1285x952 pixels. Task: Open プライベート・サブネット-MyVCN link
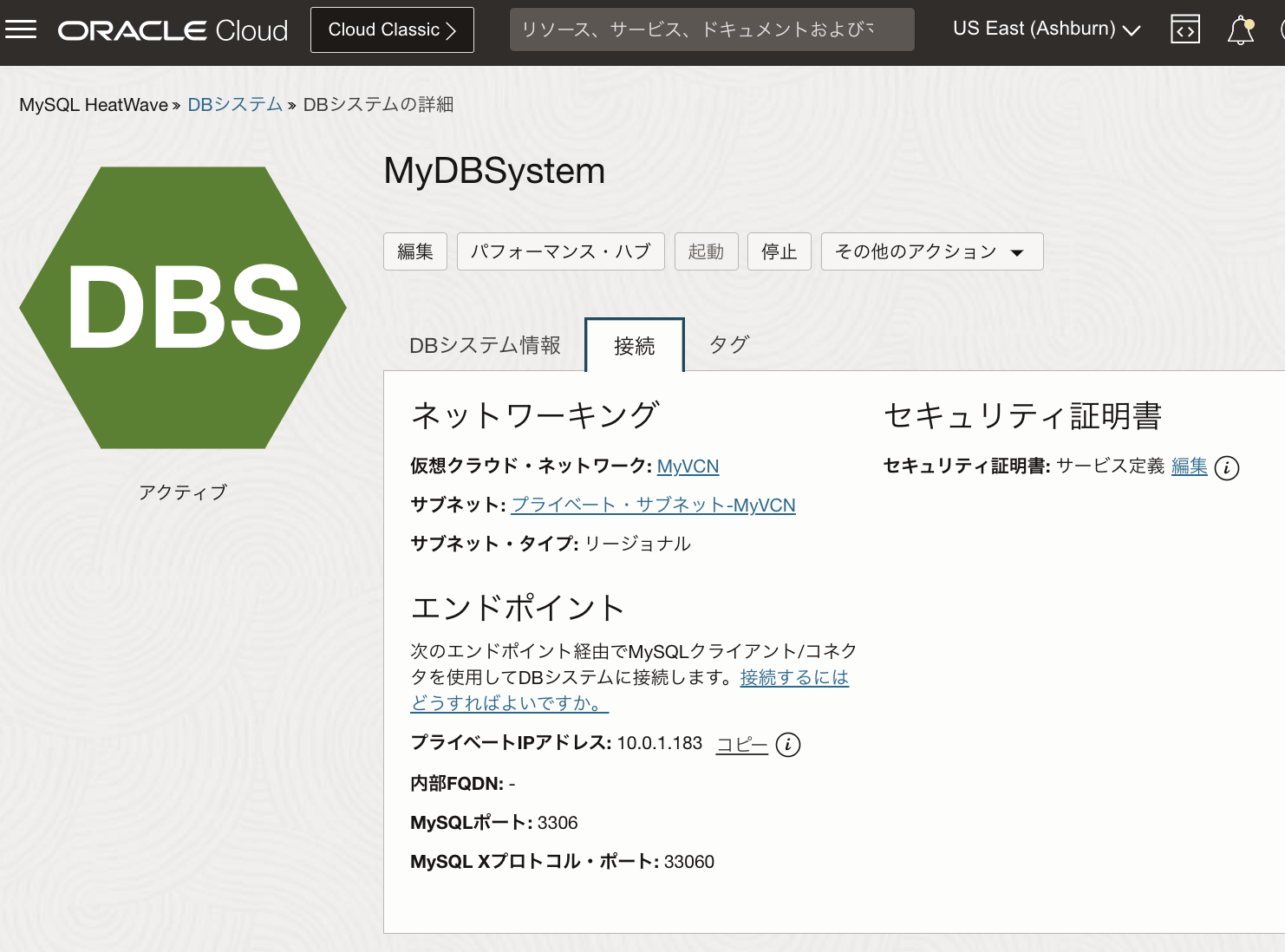point(654,505)
